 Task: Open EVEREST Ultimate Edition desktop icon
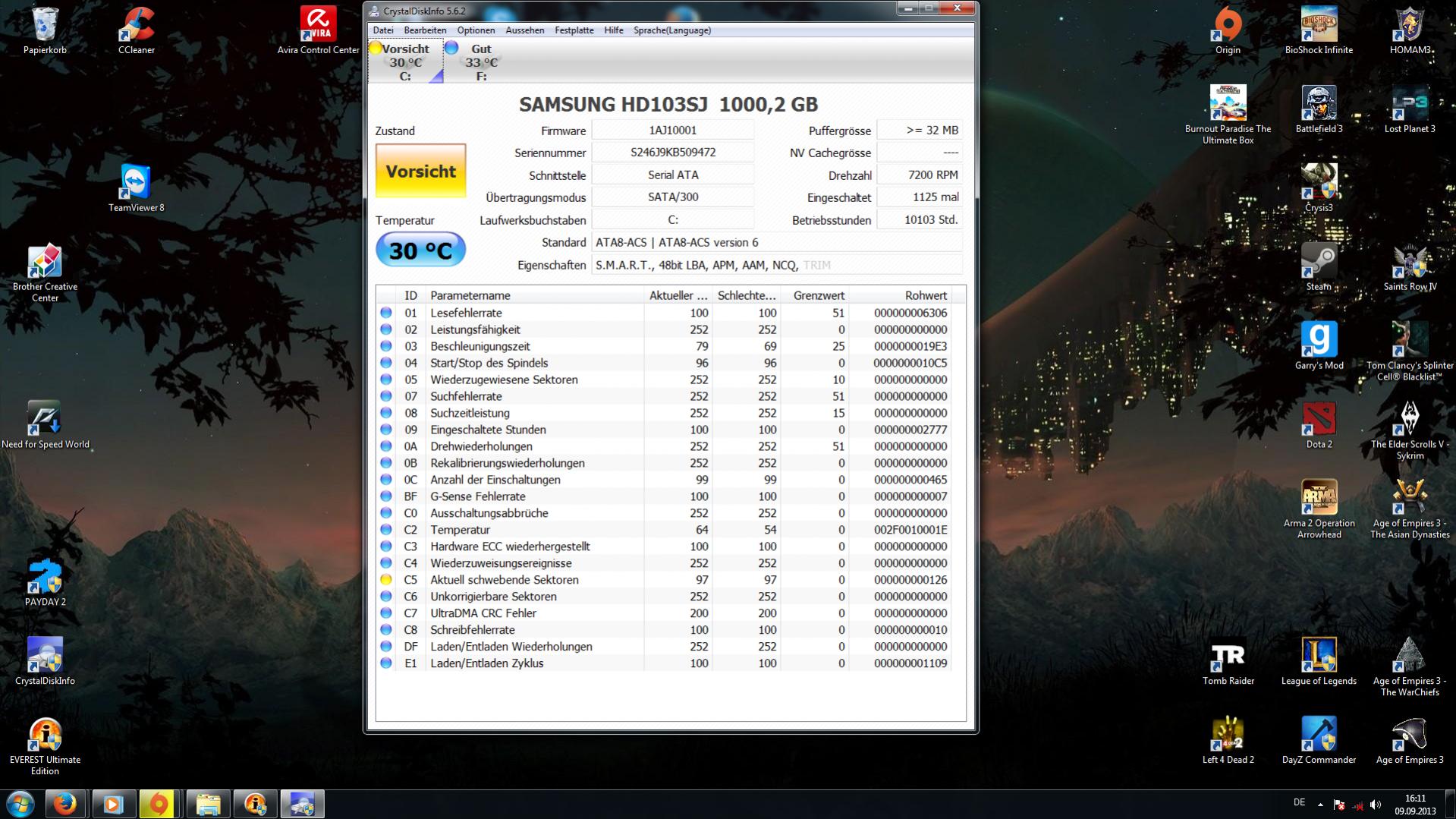point(45,745)
